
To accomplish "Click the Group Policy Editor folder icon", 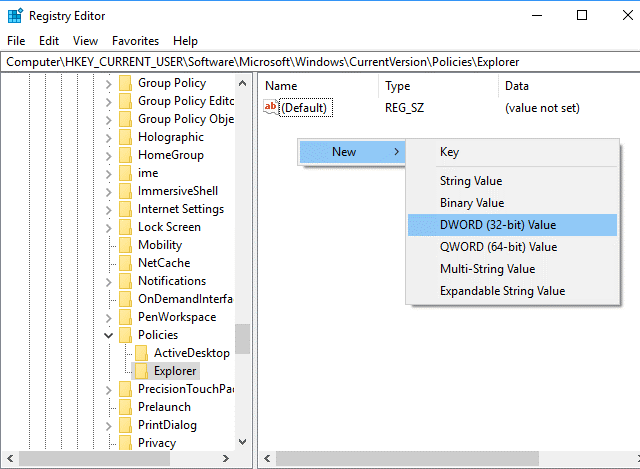I will click(x=125, y=101).
